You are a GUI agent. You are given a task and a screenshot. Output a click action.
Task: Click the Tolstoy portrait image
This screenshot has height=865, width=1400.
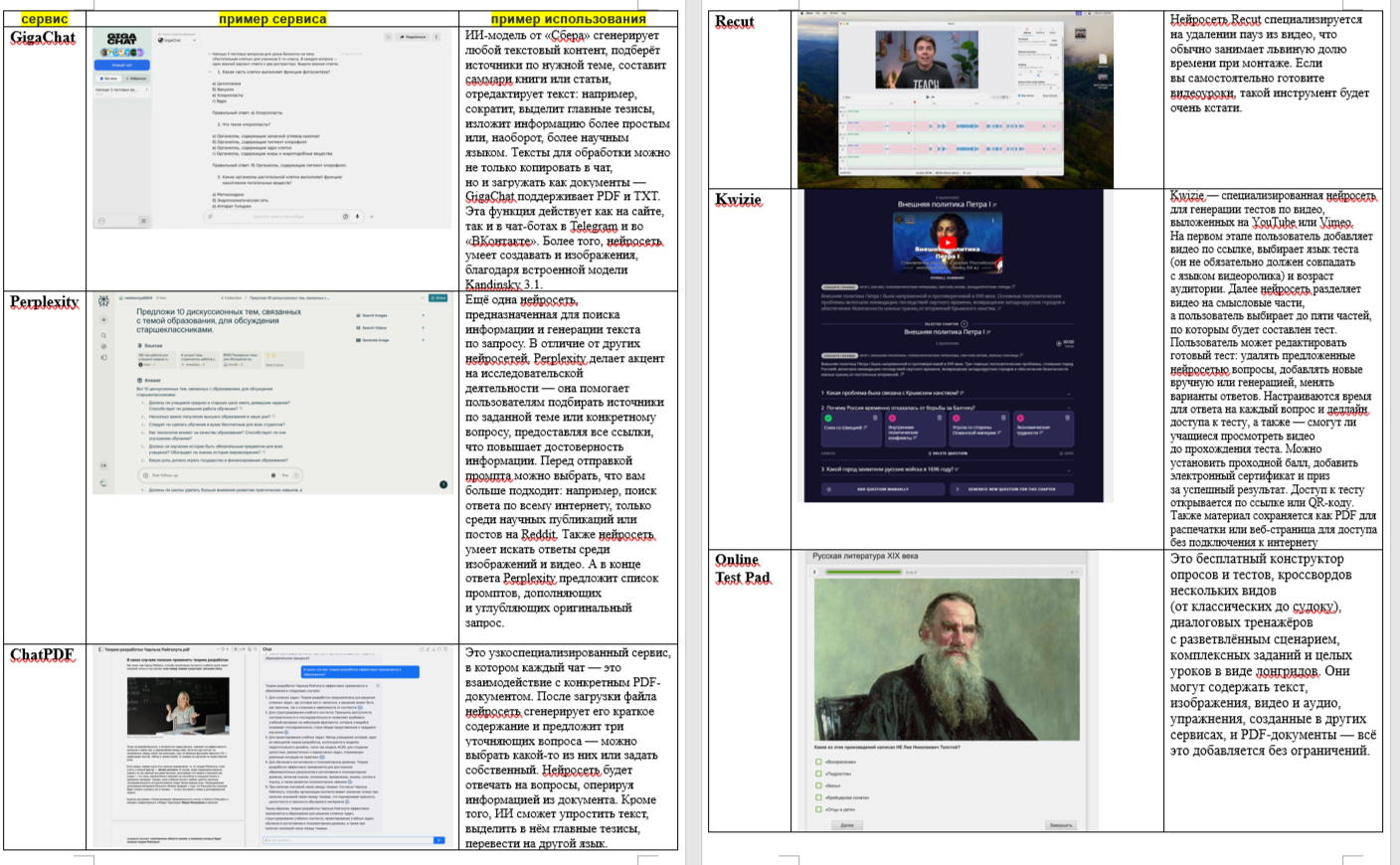pyautogui.click(x=946, y=658)
